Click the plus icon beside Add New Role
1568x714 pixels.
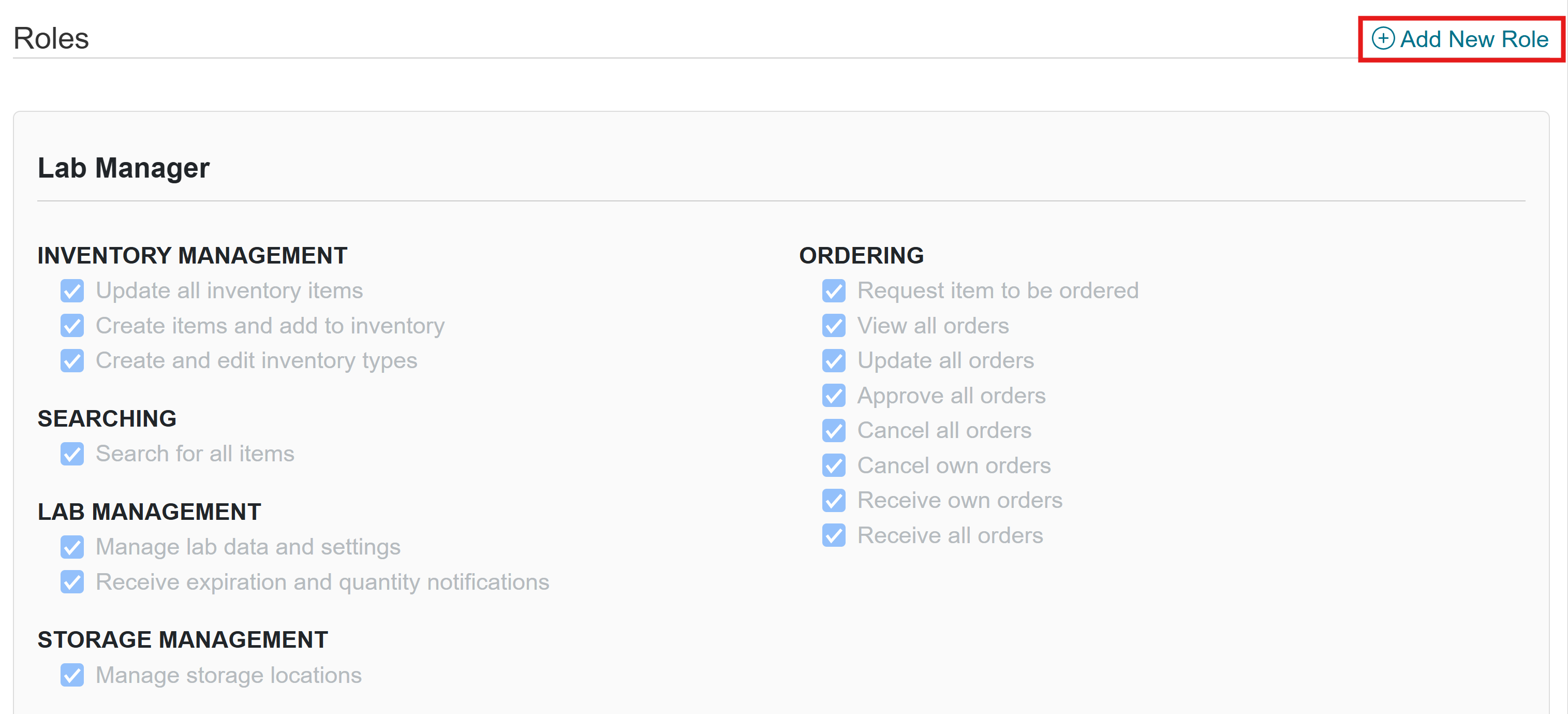tap(1382, 38)
